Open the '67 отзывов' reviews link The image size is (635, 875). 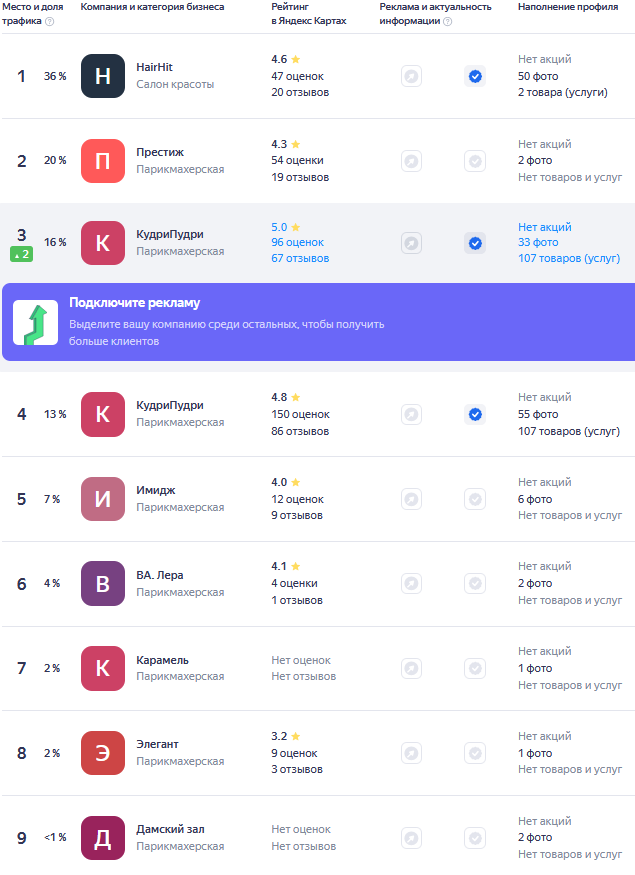(300, 258)
